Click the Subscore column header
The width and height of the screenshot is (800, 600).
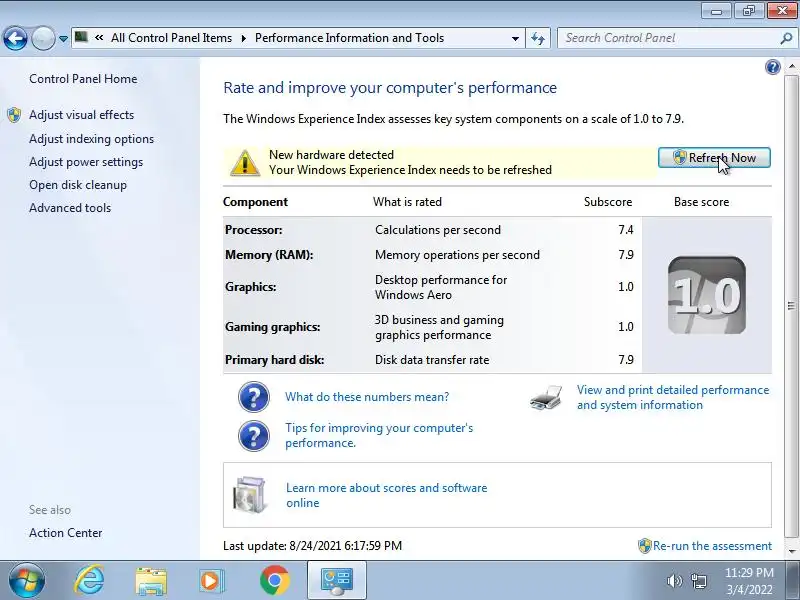(608, 202)
